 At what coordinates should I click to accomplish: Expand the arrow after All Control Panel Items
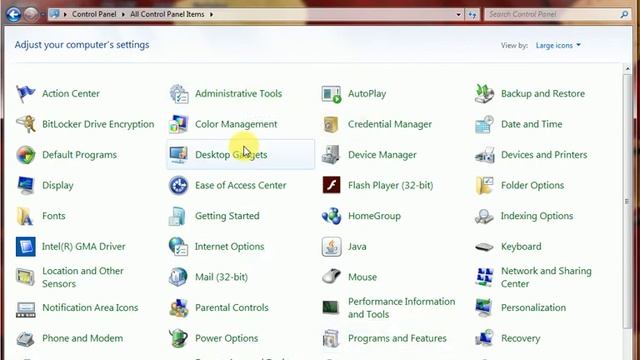click(211, 14)
